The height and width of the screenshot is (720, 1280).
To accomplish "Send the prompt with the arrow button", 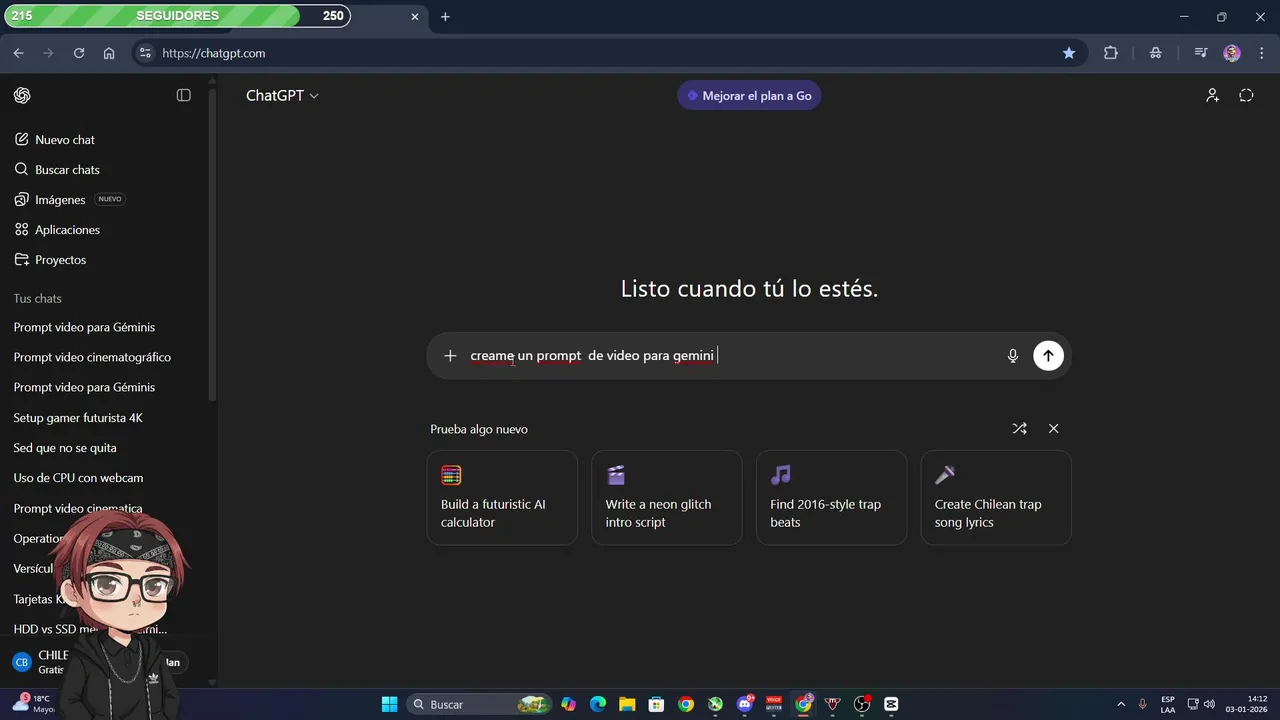I will (x=1048, y=356).
